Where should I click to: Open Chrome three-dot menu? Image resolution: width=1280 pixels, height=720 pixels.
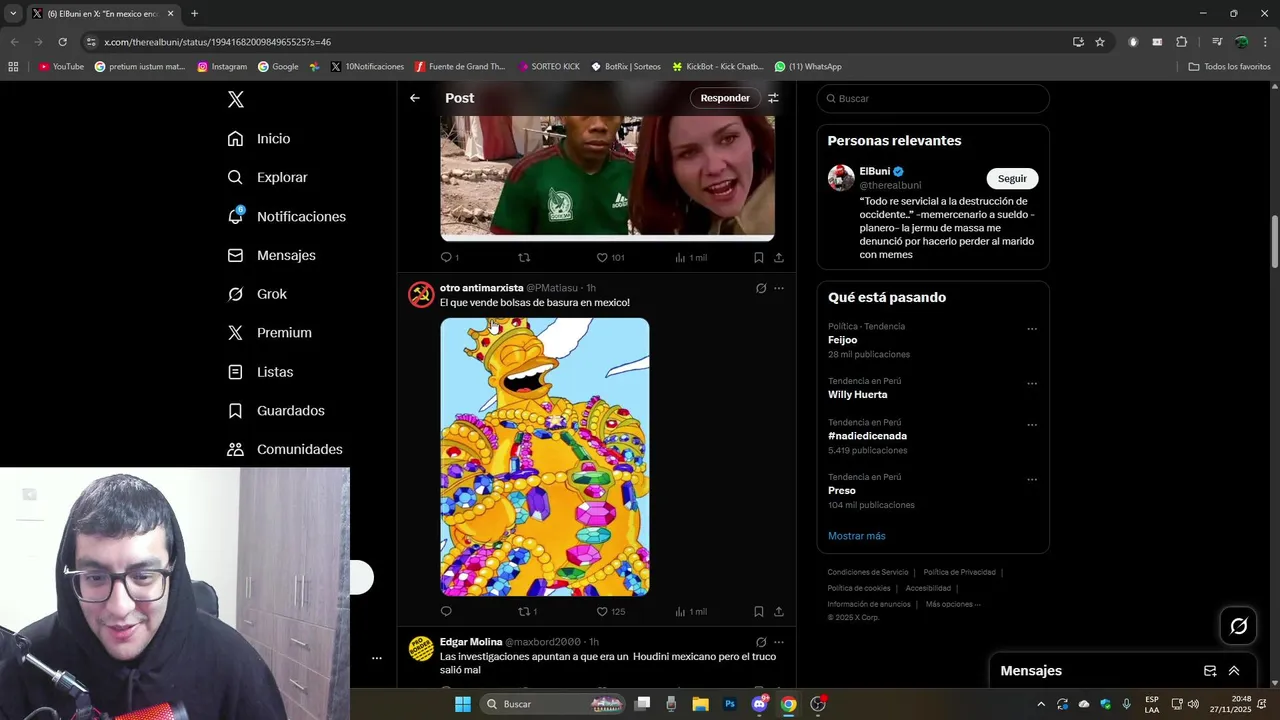pyautogui.click(x=1265, y=42)
